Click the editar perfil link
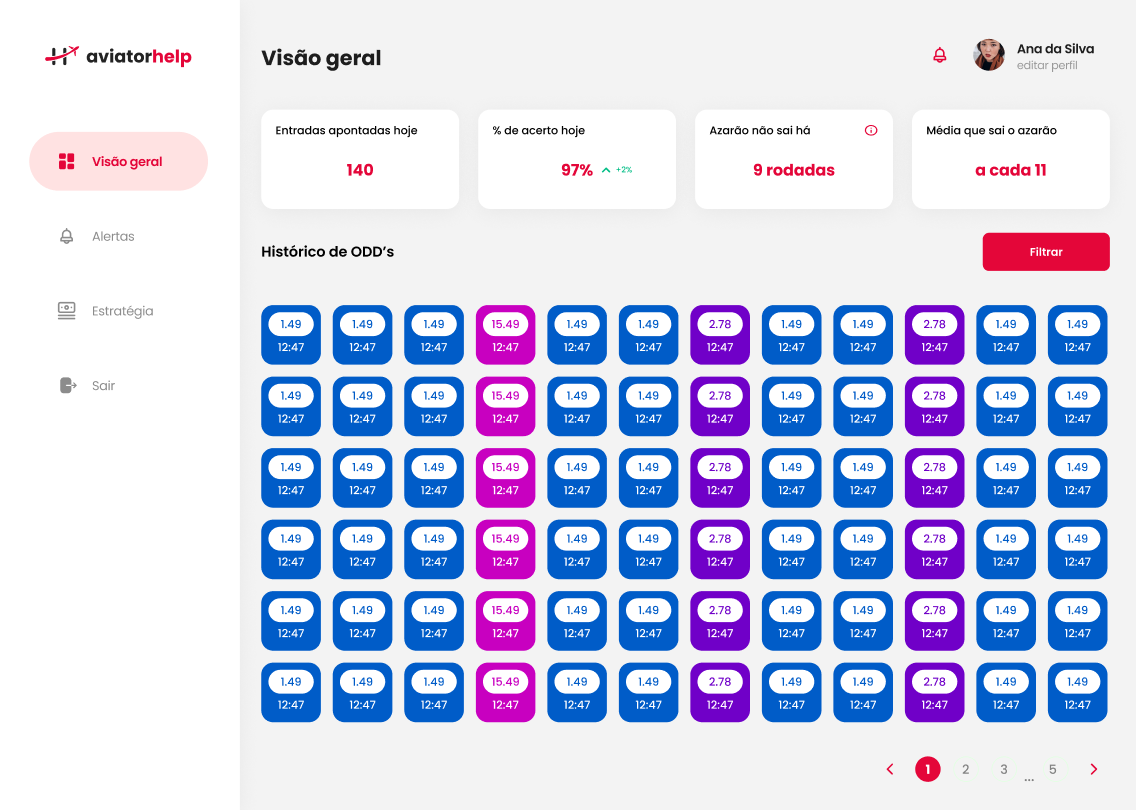Image resolution: width=1136 pixels, height=810 pixels. (x=1047, y=66)
